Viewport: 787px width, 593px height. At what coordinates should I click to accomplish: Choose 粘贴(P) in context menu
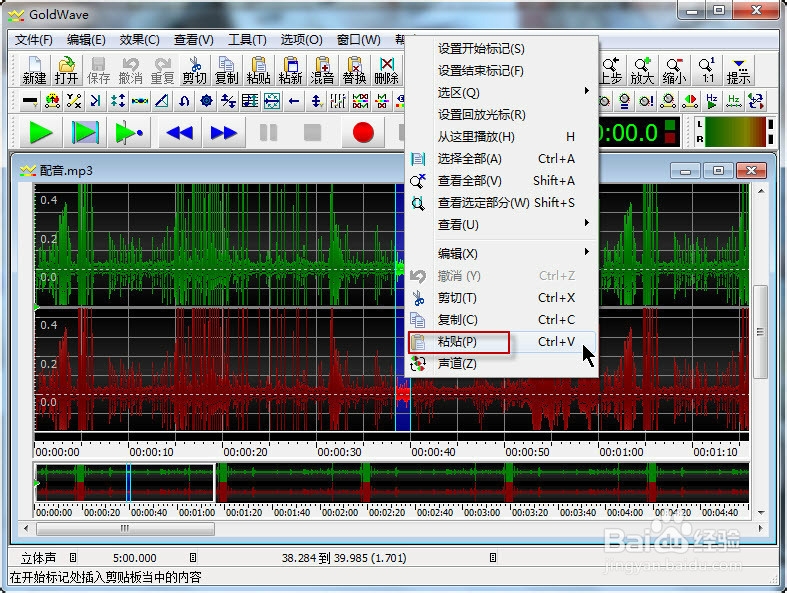(x=501, y=342)
